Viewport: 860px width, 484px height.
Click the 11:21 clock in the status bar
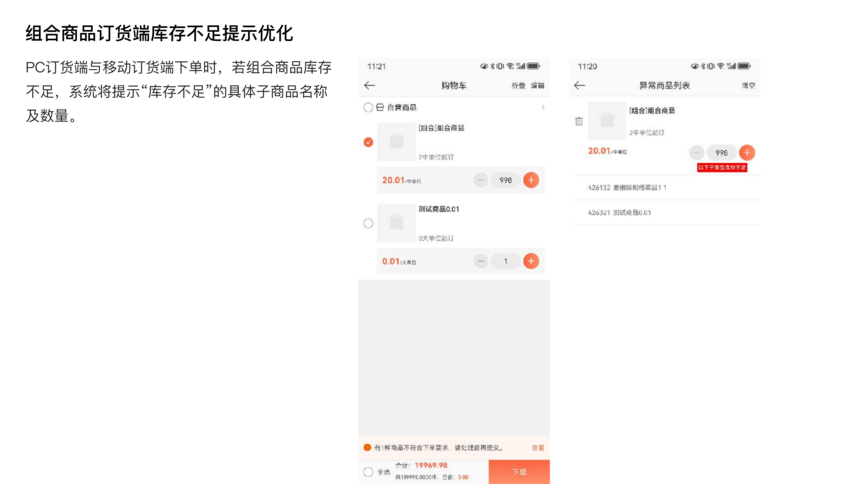coord(376,66)
